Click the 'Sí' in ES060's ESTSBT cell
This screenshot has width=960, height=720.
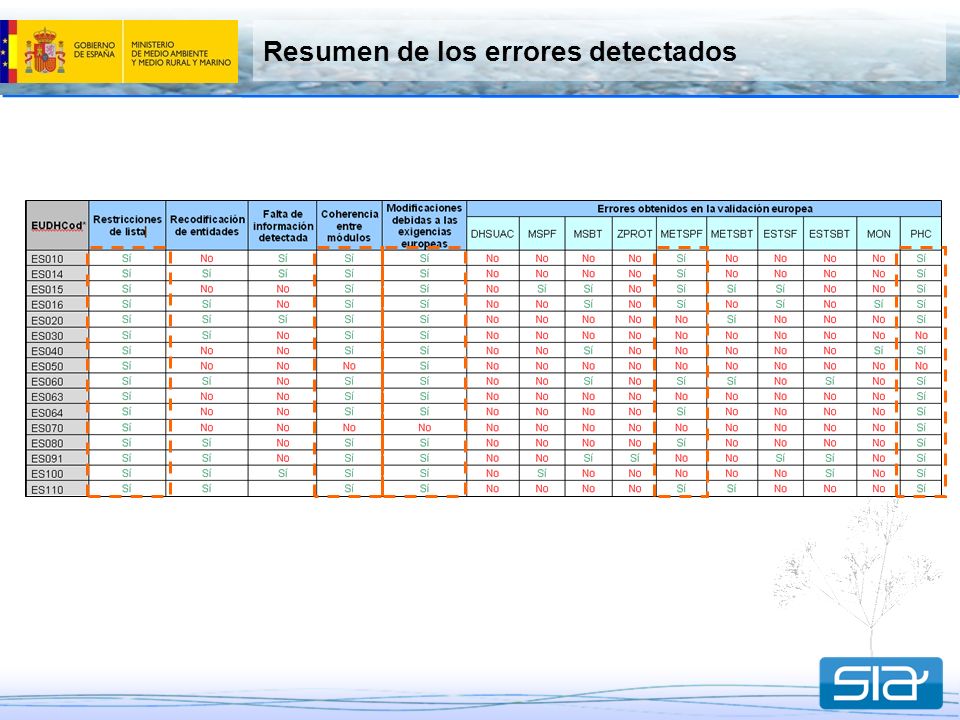tap(830, 381)
